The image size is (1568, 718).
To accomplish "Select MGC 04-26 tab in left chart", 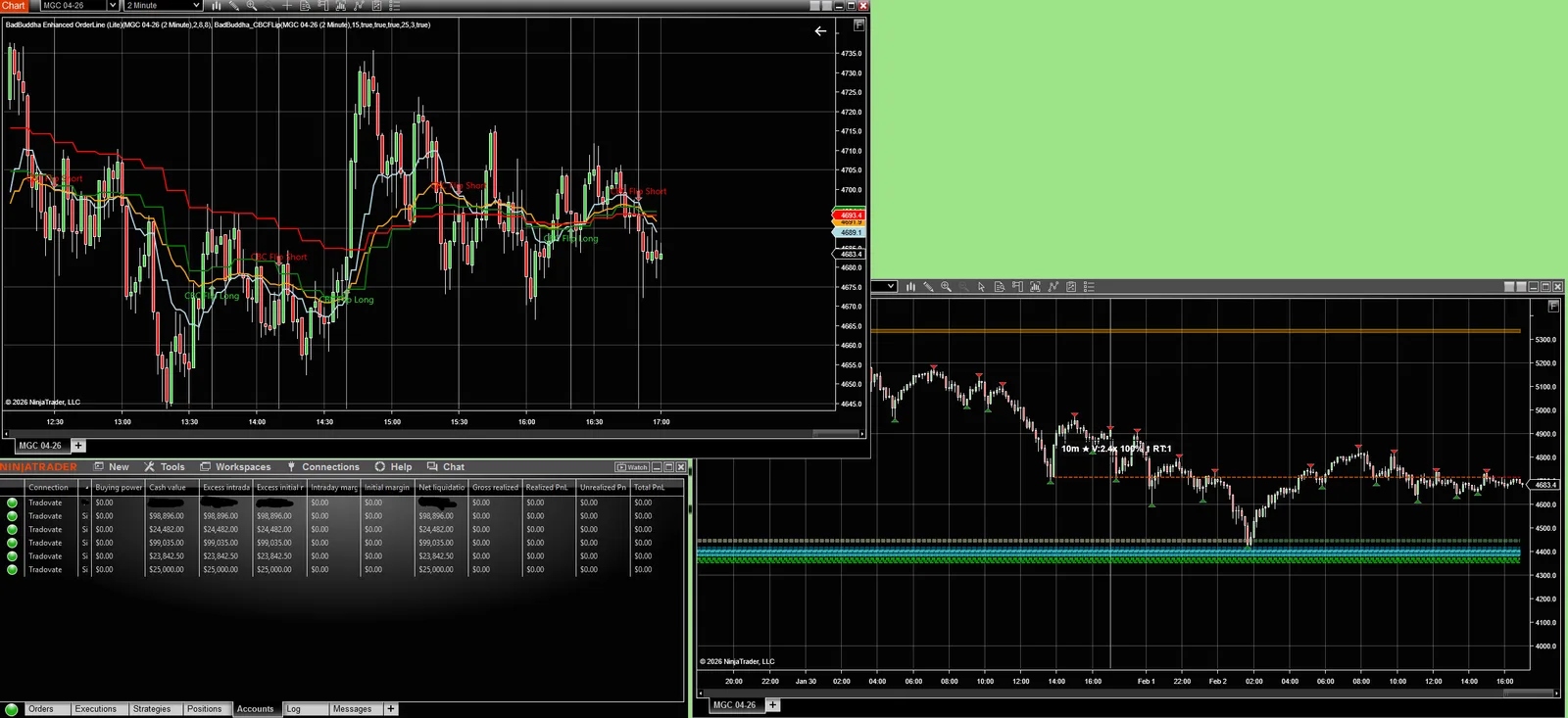I will coord(40,446).
